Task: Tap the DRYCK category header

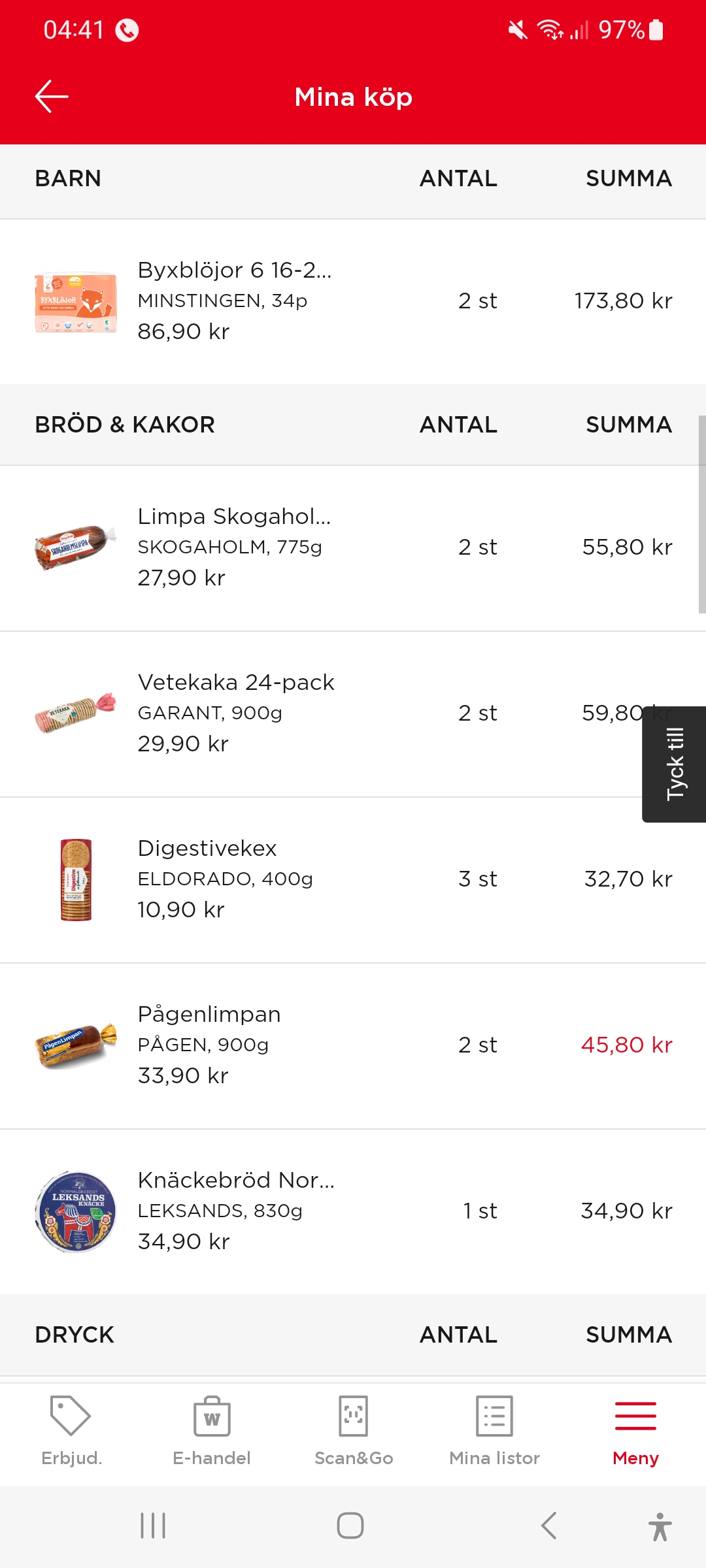Action: click(75, 1335)
